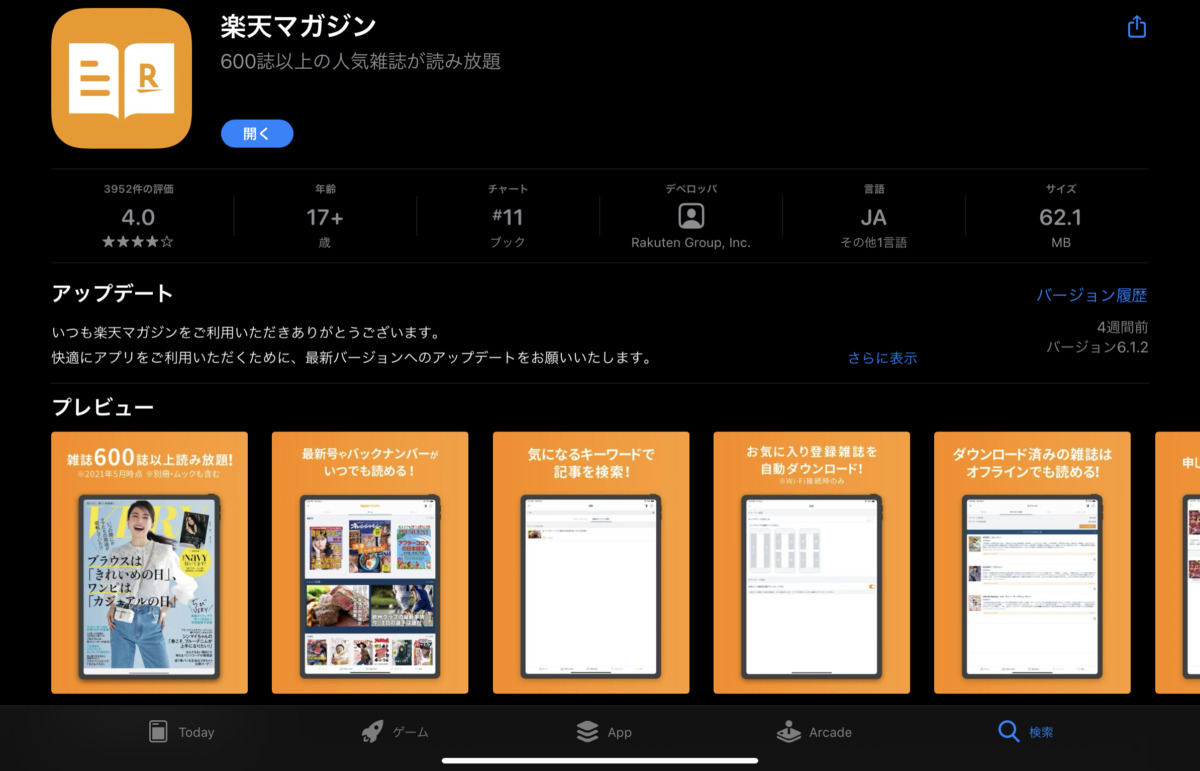Tap the ゲーム rocket icon

coord(372,731)
